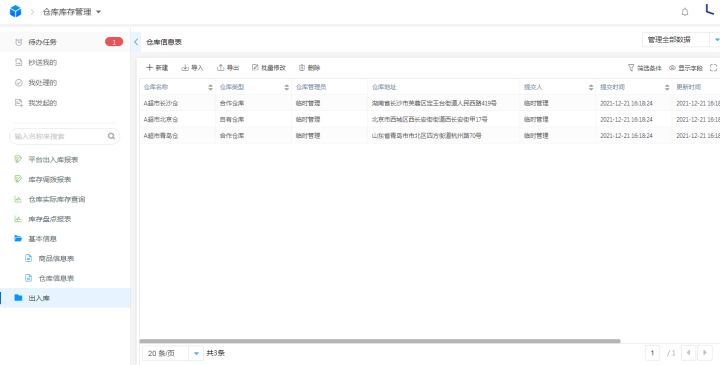Go to previous page arrow
Image resolution: width=720 pixels, height=365 pixels.
tap(688, 353)
